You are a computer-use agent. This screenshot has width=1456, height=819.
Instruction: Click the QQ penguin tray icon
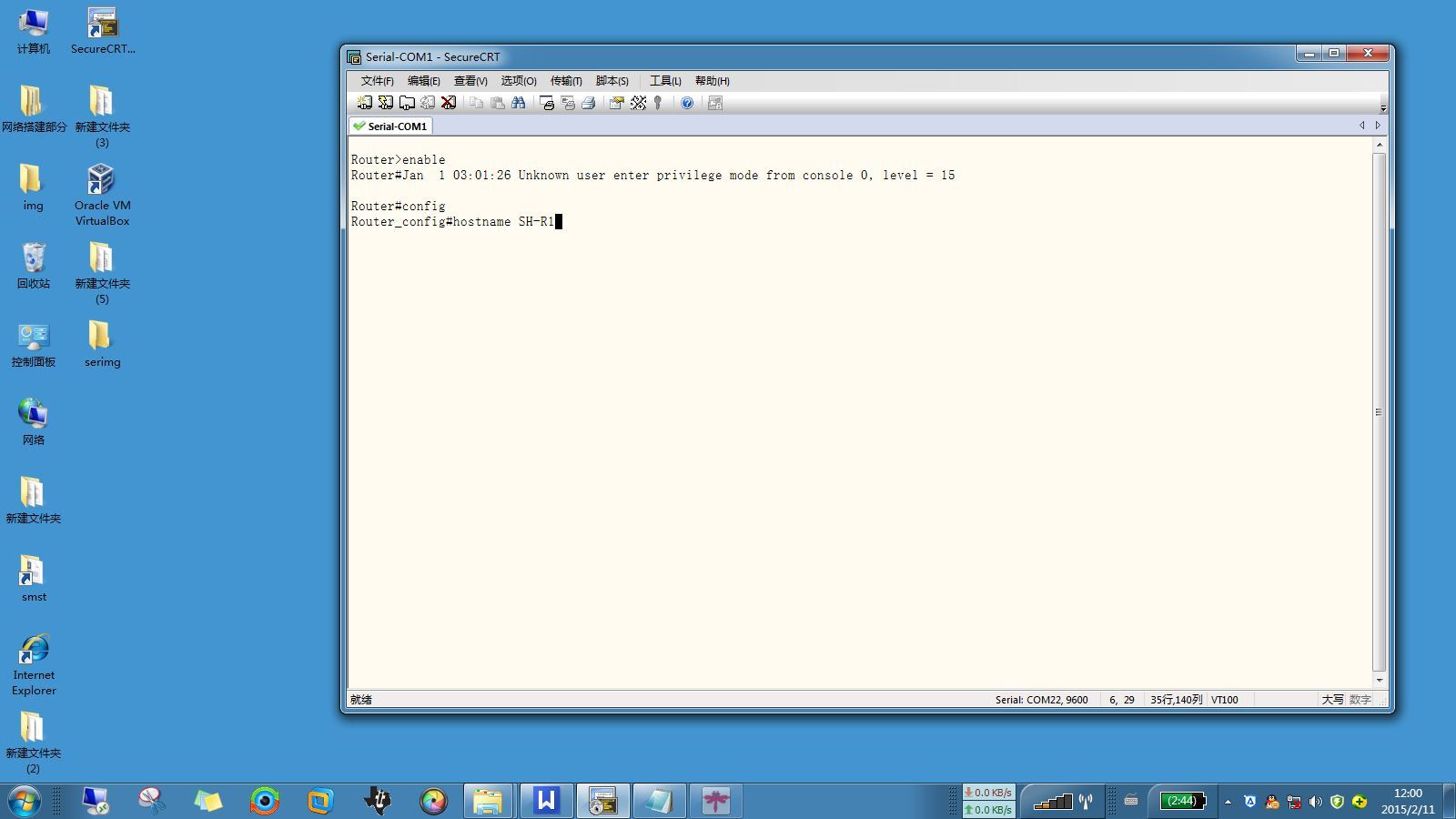(x=1272, y=802)
